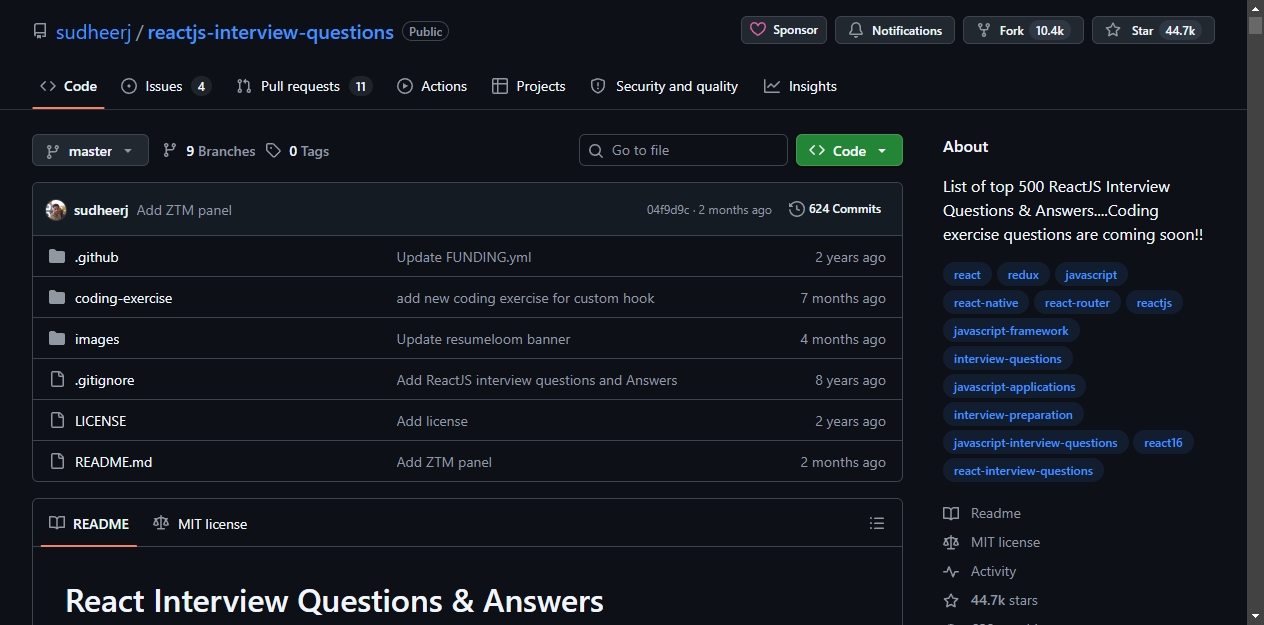
Task: Click the file icon beside LICENSE
Action: pyautogui.click(x=57, y=421)
